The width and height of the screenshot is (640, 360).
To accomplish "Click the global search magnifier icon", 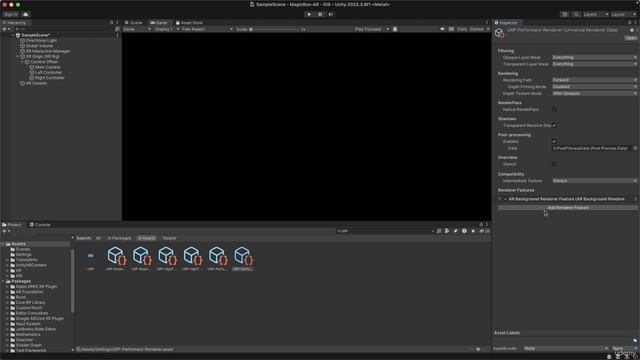I will (x=576, y=14).
